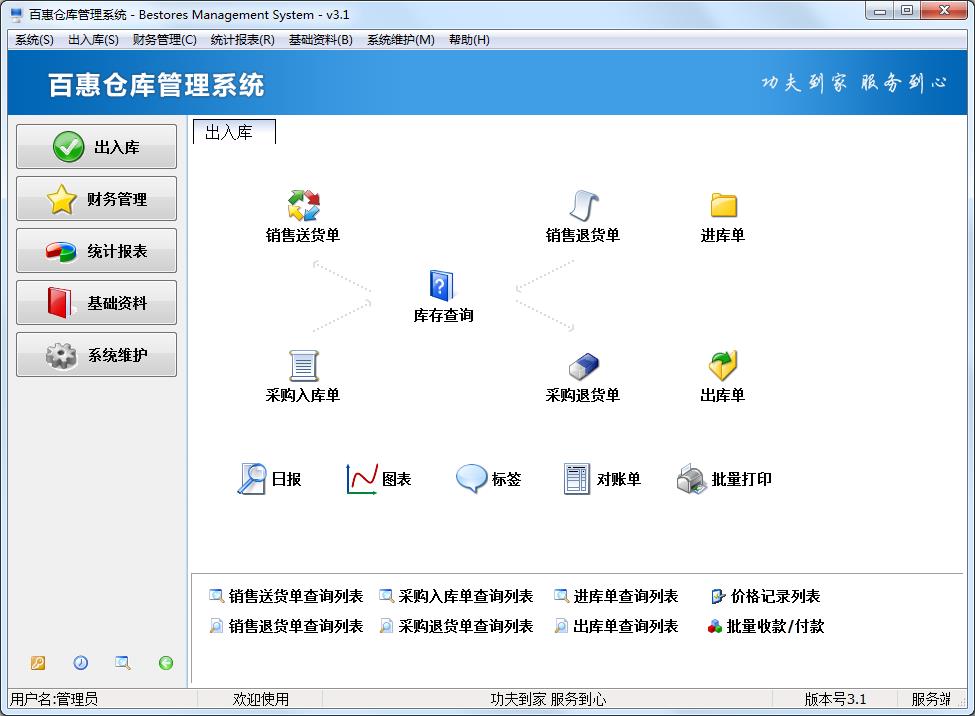Image resolution: width=975 pixels, height=716 pixels.
Task: Open 日报 magnifier icon
Action: pos(252,479)
